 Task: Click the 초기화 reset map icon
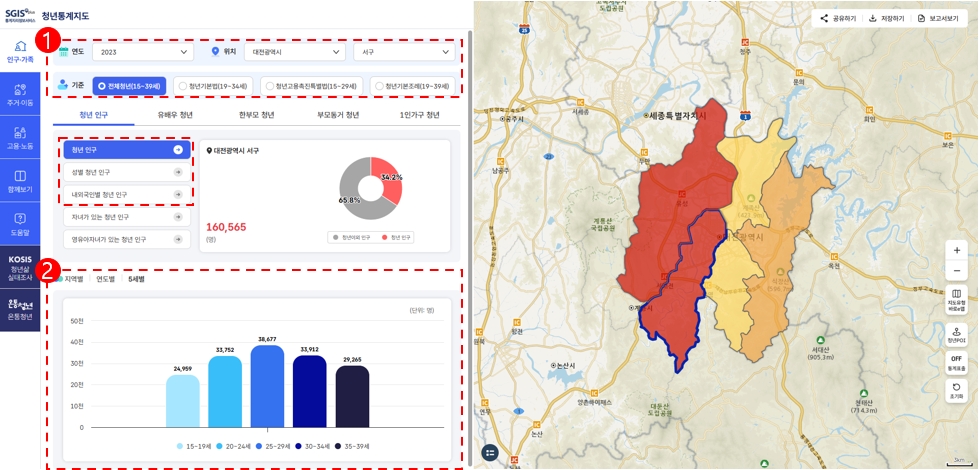point(956,390)
